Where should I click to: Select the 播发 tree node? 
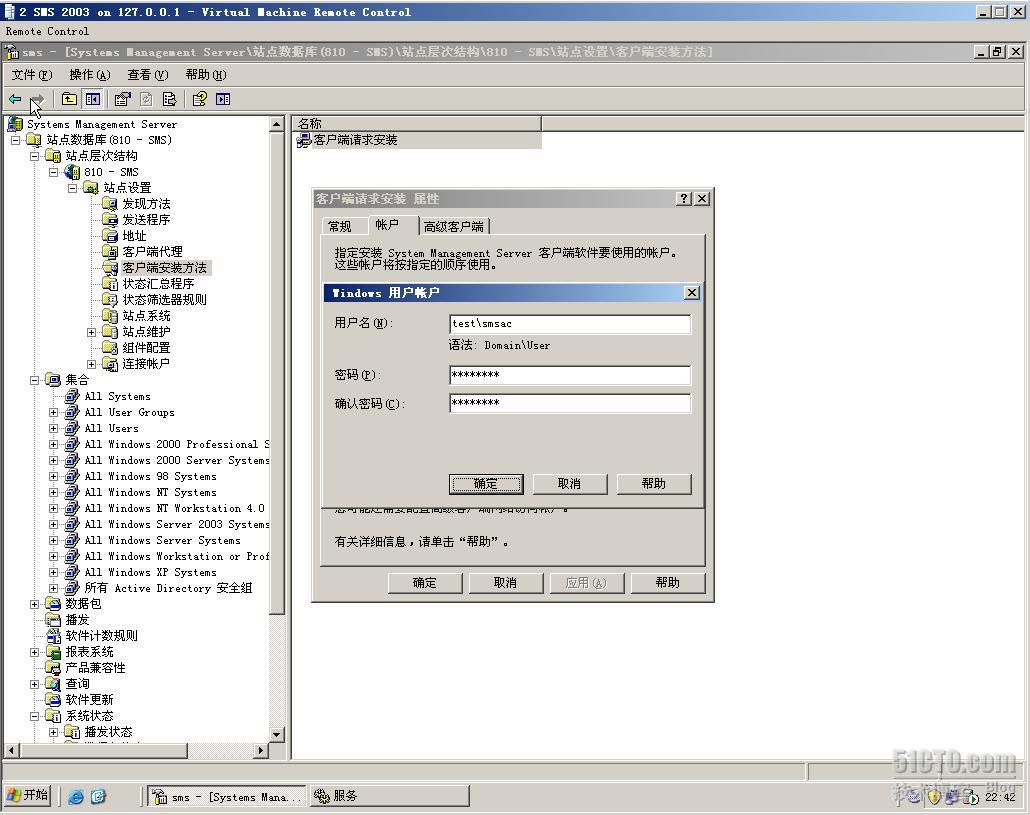[x=77, y=619]
